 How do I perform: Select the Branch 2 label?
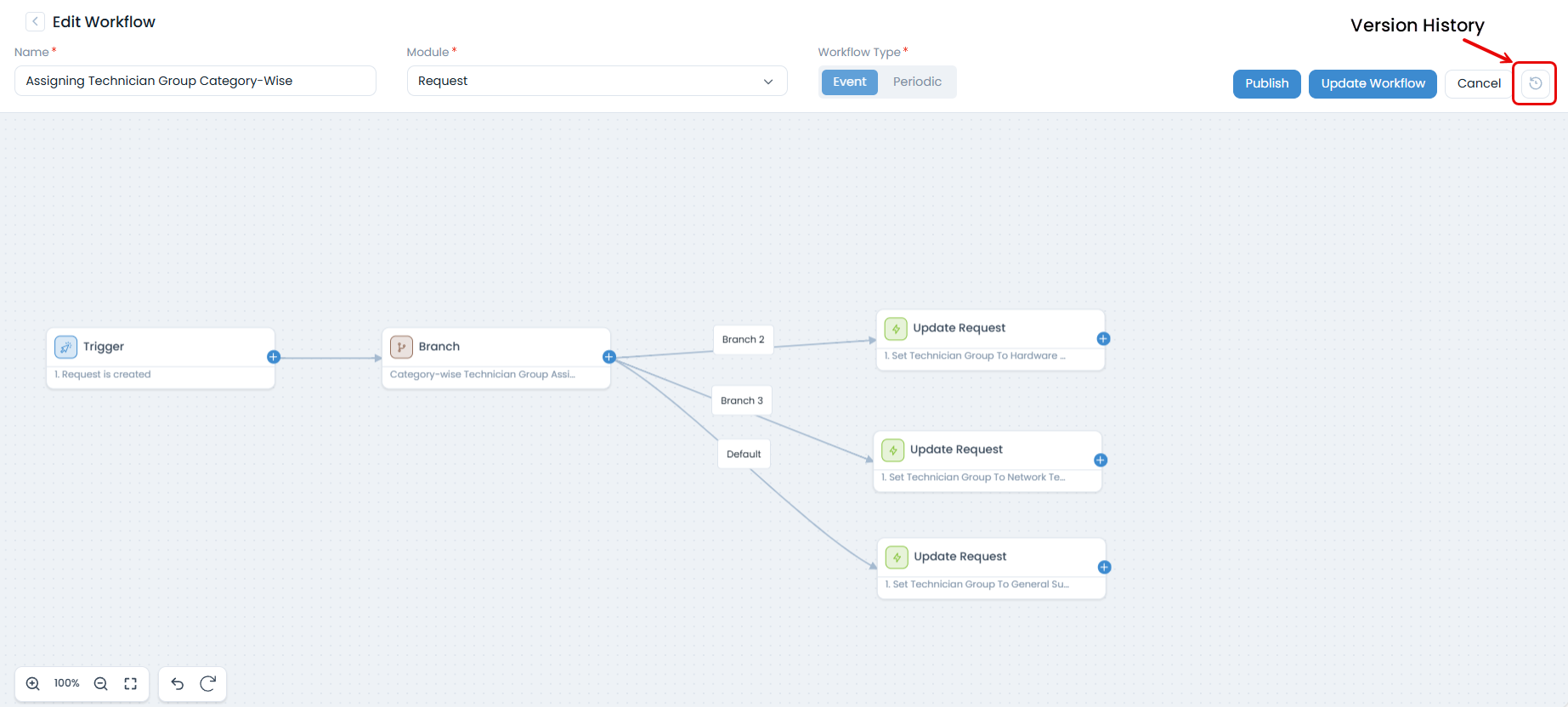(x=743, y=339)
